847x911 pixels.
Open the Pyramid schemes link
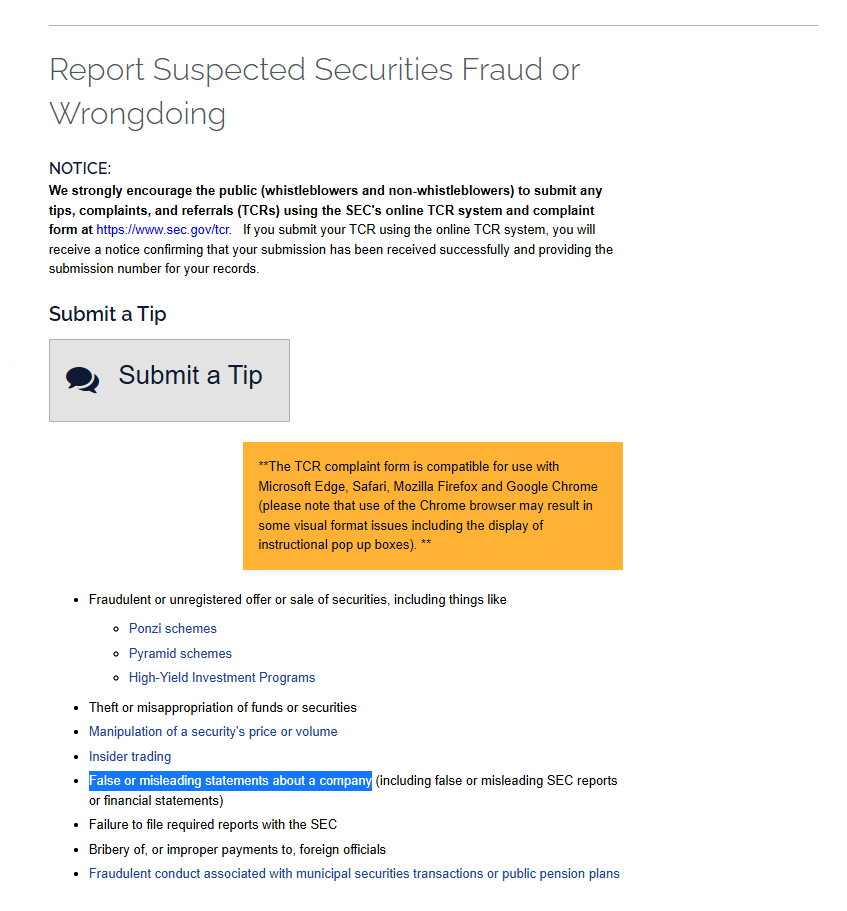(180, 654)
